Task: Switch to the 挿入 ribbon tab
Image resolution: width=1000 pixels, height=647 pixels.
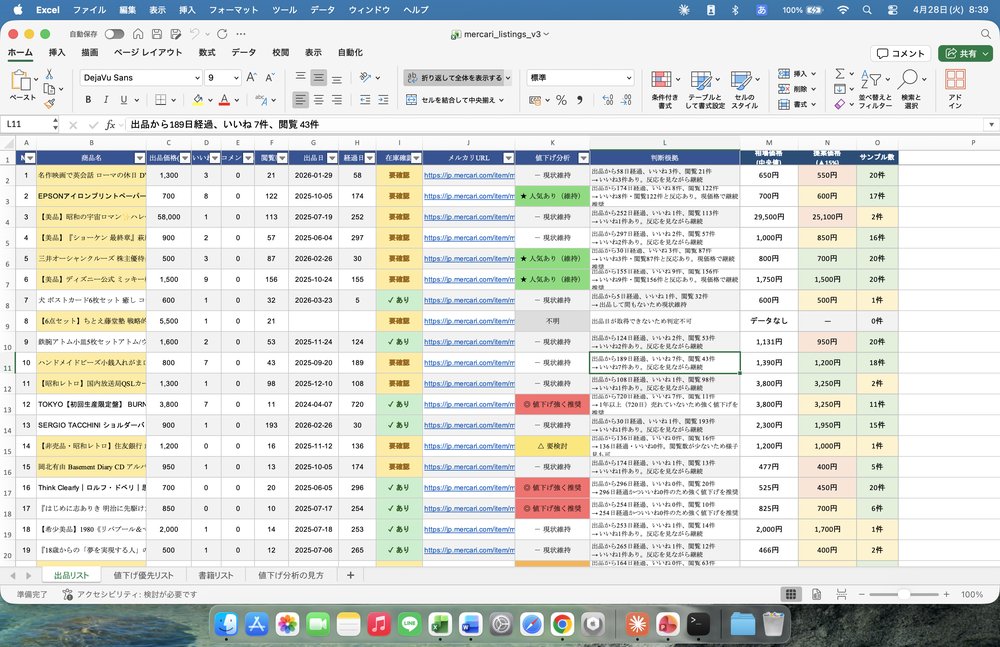Action: tap(57, 52)
